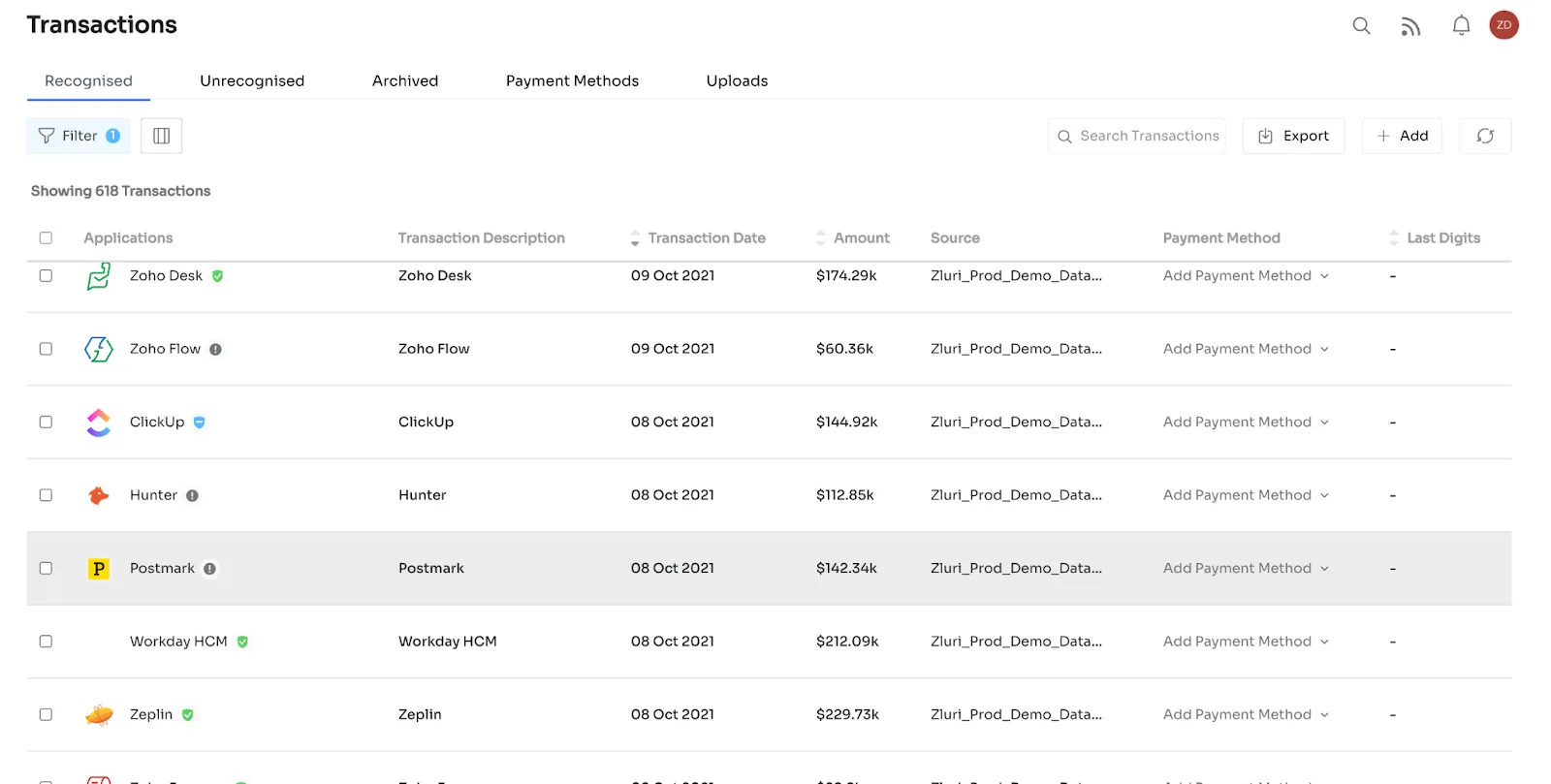Viewport: 1551px width, 784px height.
Task: Sort by Last Digits arrows
Action: pyautogui.click(x=1394, y=238)
